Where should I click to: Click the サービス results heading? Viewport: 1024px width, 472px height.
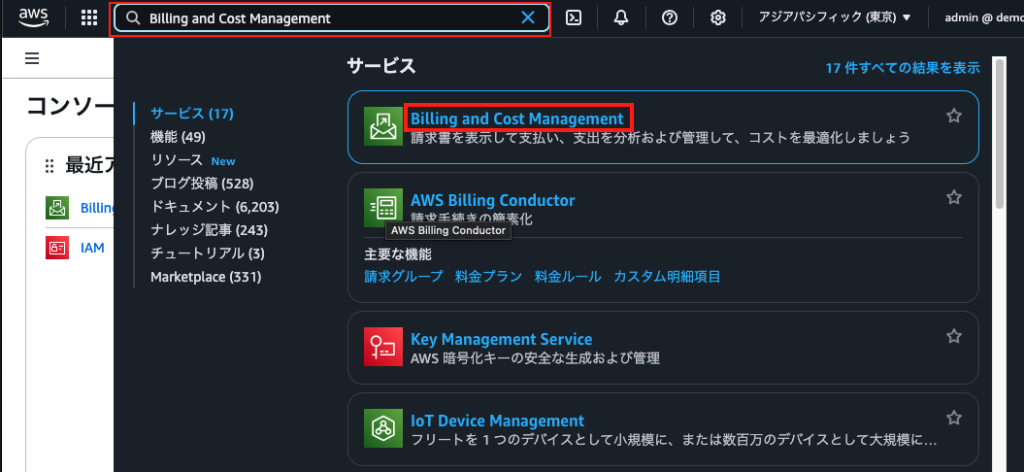point(381,65)
